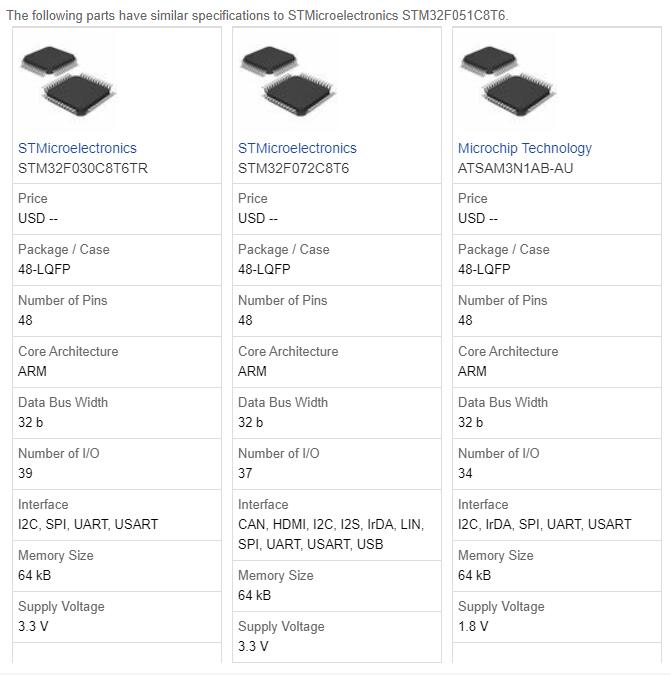
Task: Open the STM32F072C8T6 chip thumbnail
Action: click(286, 82)
